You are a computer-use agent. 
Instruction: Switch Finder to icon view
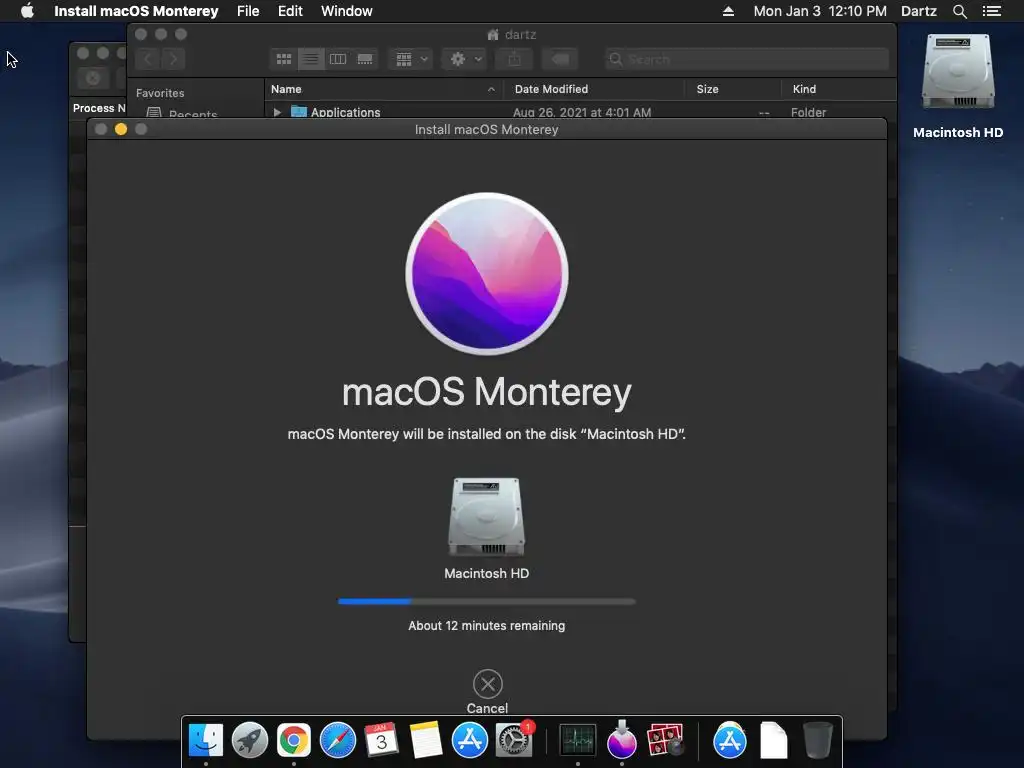point(283,59)
